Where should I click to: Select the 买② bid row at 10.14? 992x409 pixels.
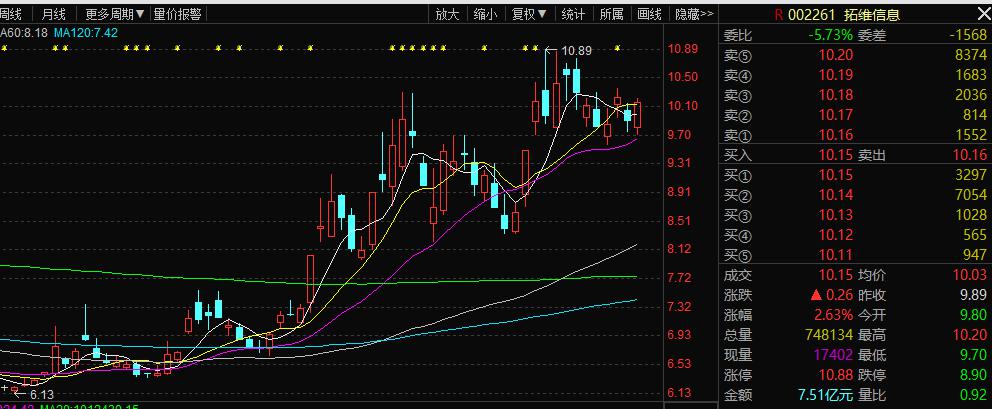coord(855,194)
